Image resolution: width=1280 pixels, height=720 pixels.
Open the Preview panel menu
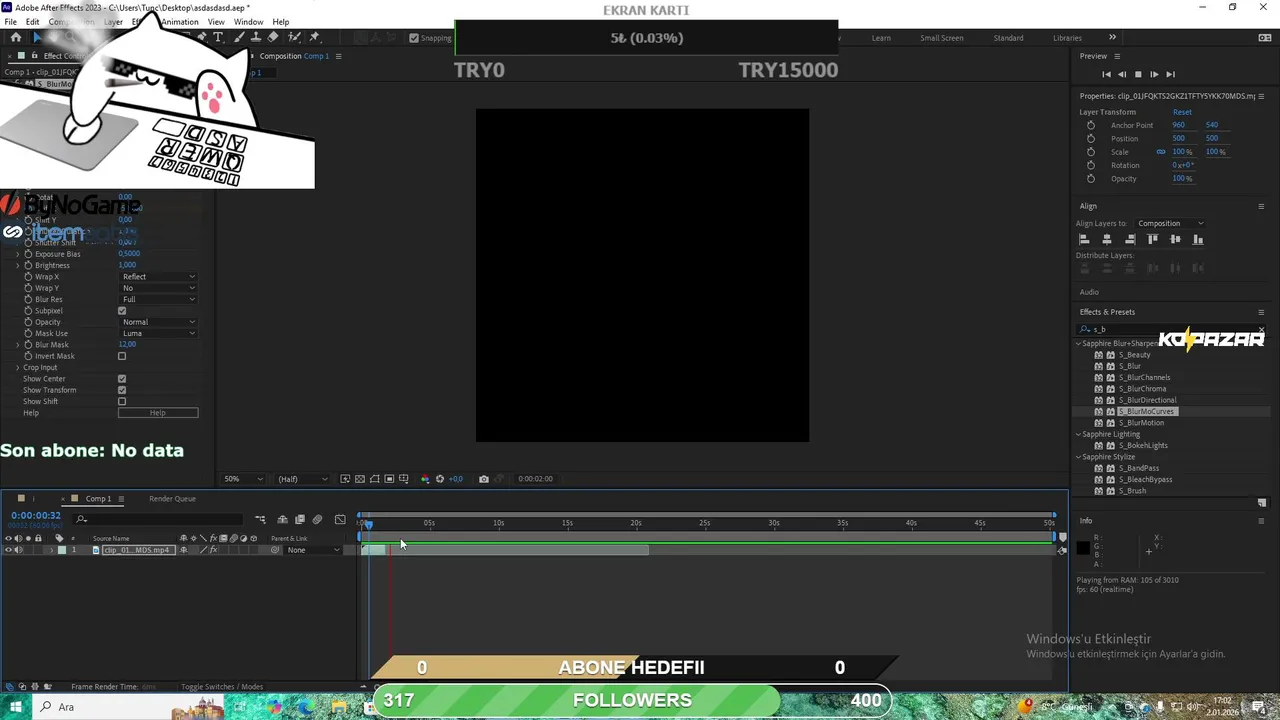click(x=1117, y=56)
